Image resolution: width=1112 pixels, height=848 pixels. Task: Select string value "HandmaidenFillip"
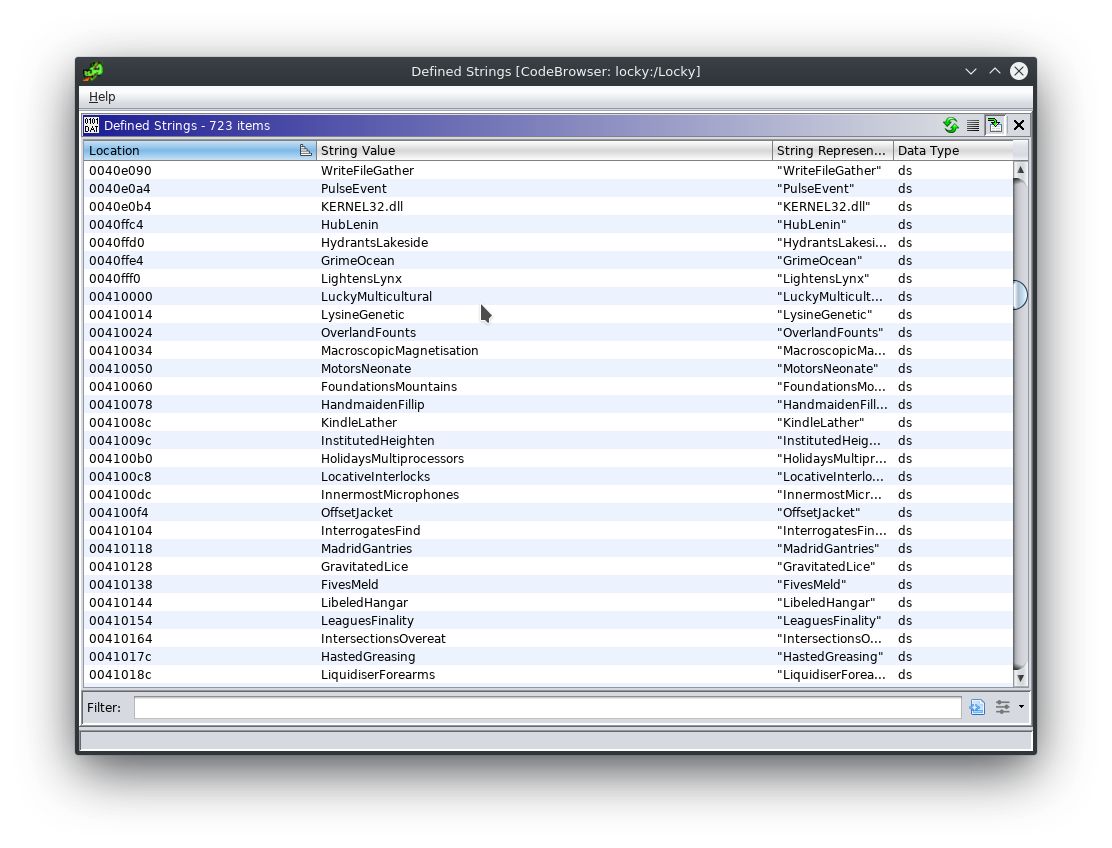(x=373, y=405)
